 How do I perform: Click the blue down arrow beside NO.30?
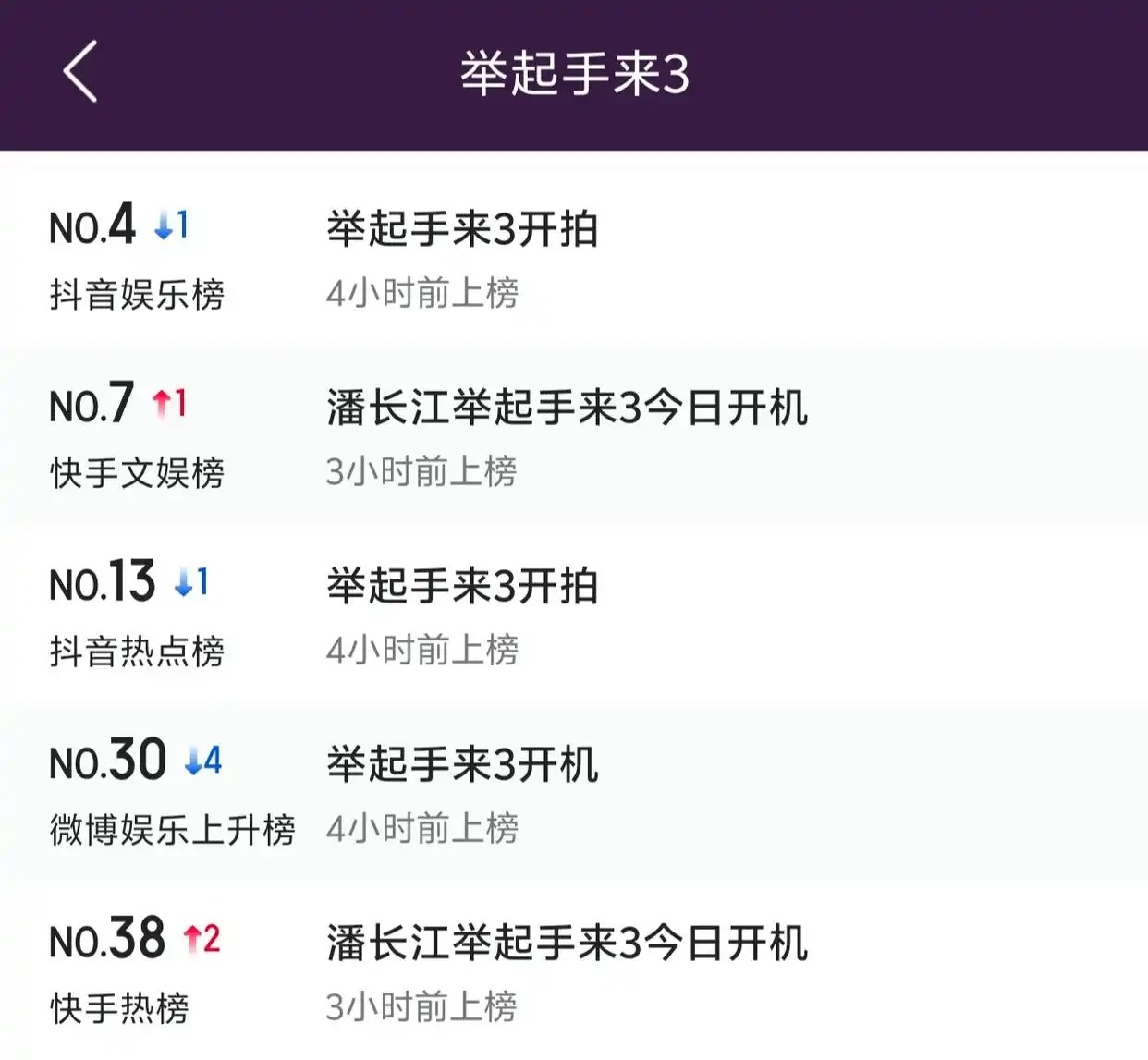tap(193, 761)
